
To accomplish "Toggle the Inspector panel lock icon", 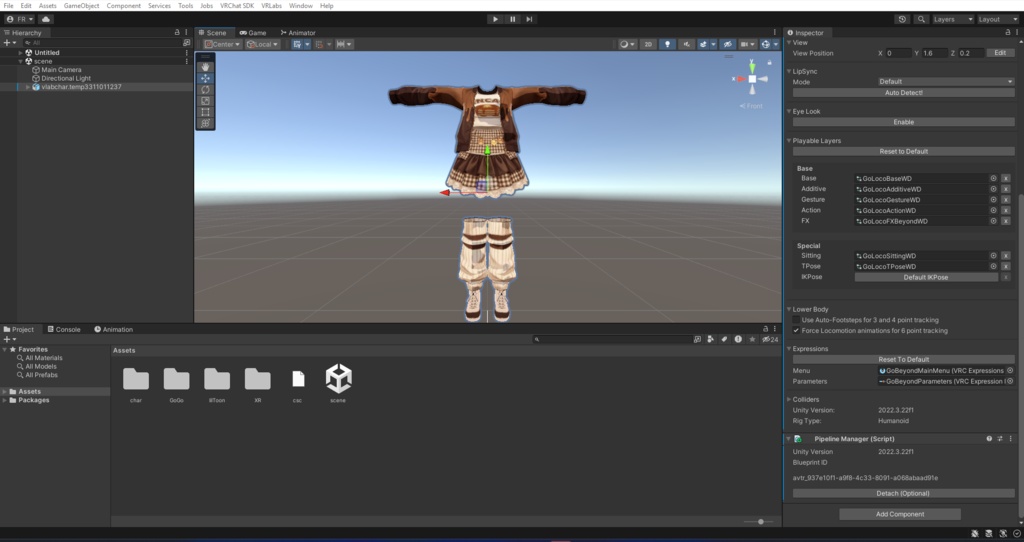I will coord(1007,32).
